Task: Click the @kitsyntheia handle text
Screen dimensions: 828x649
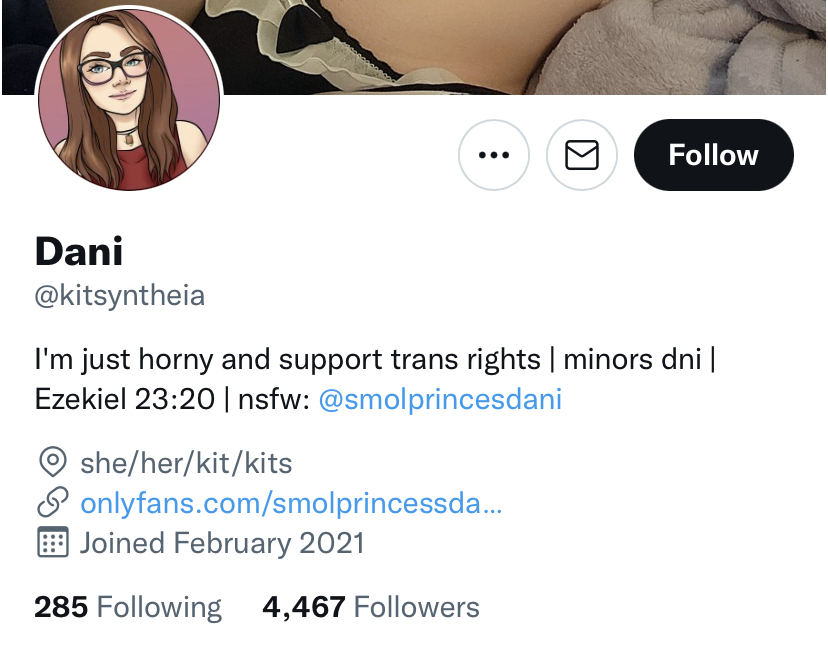Action: 120,295
